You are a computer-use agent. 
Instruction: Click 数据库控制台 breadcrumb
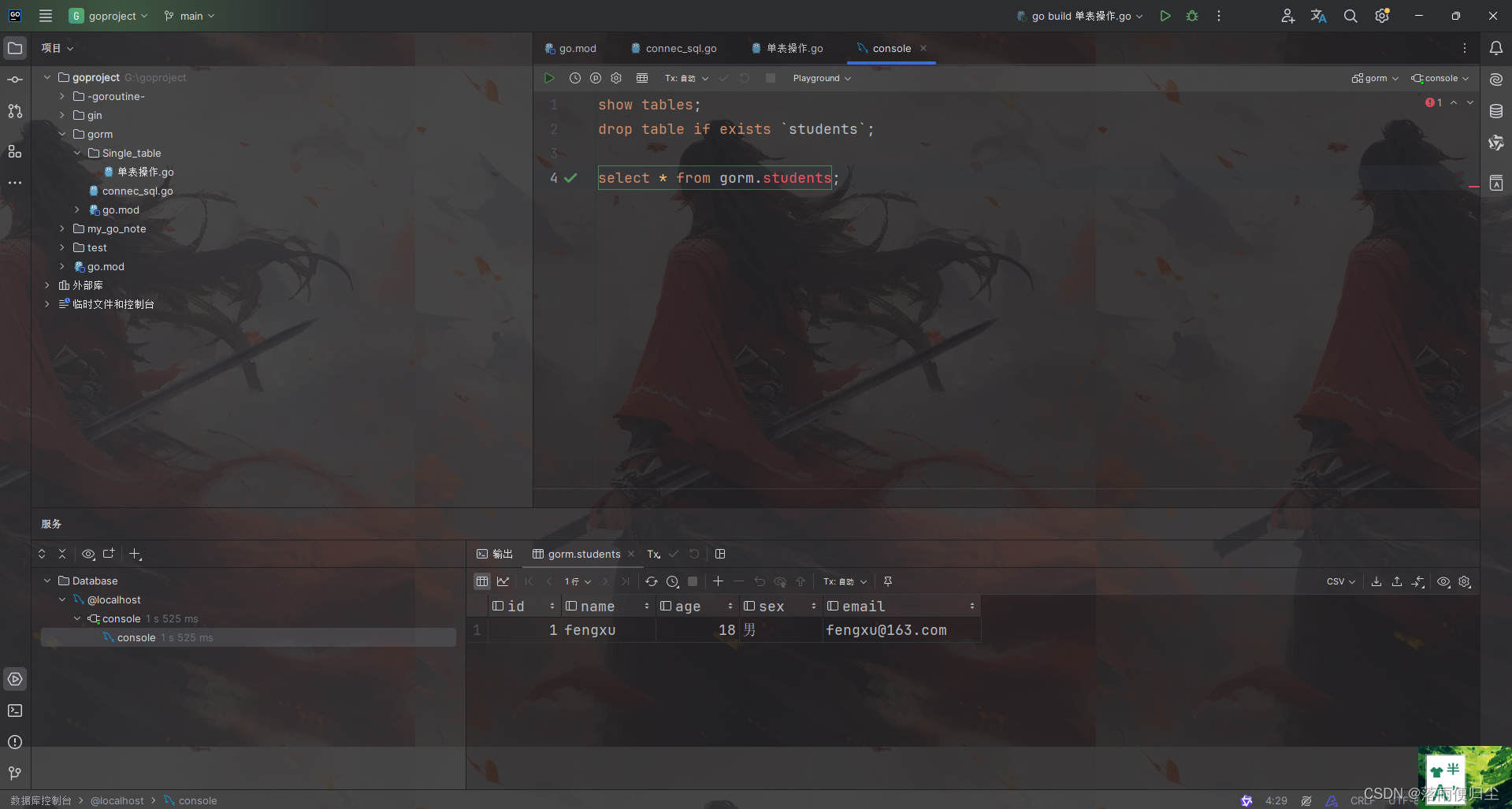[41, 800]
